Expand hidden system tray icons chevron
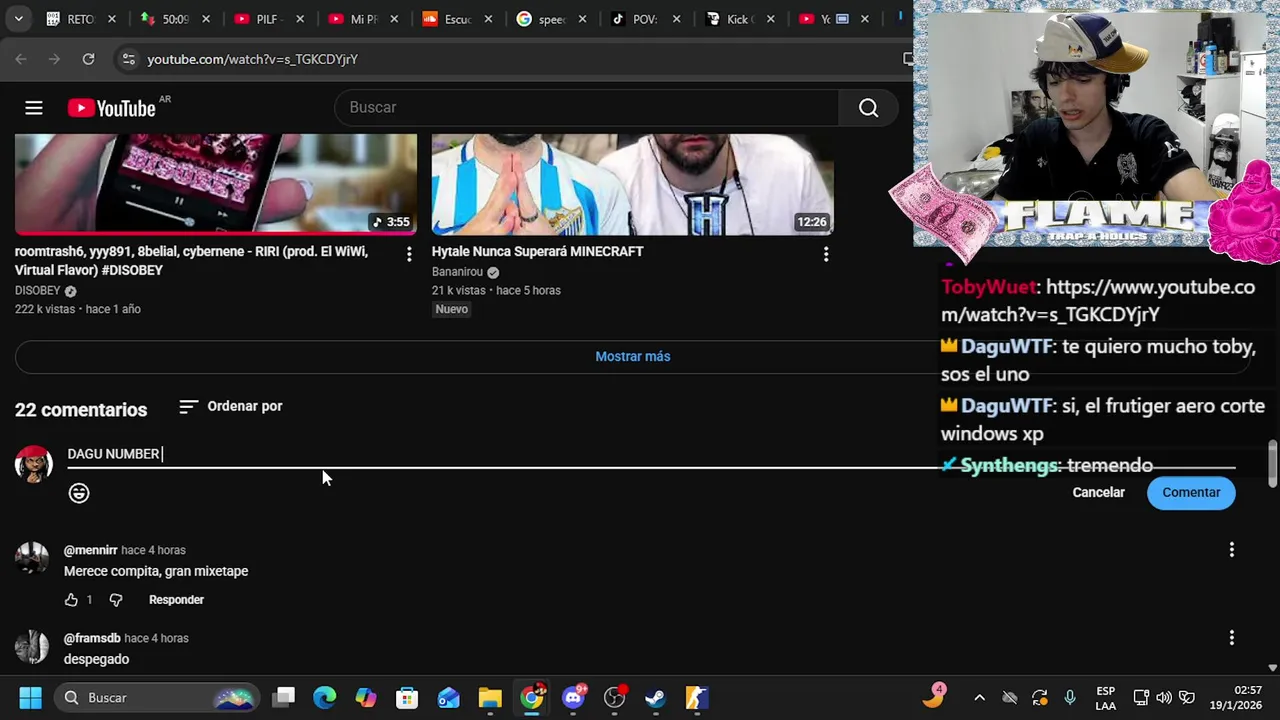 click(x=979, y=698)
